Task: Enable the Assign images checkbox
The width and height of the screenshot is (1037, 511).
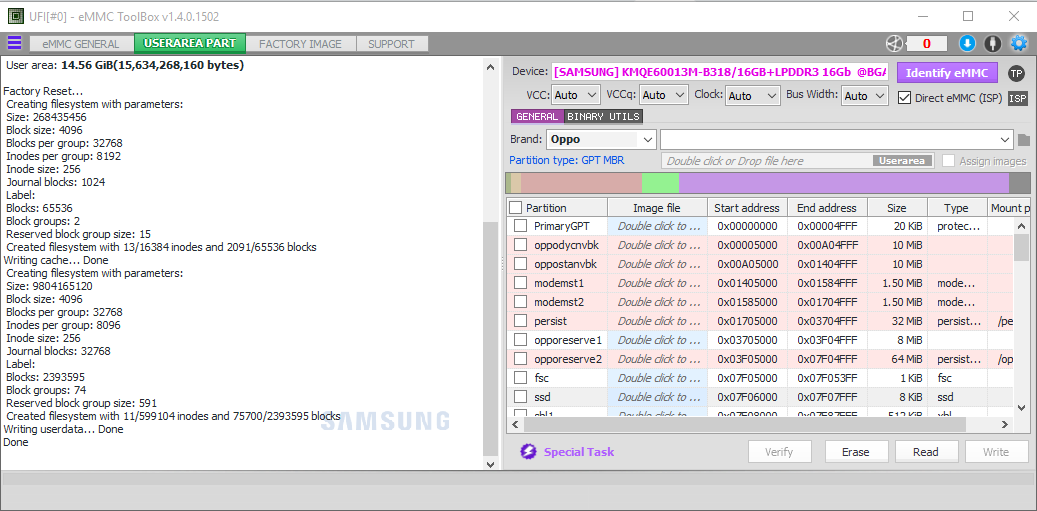Action: [x=948, y=161]
